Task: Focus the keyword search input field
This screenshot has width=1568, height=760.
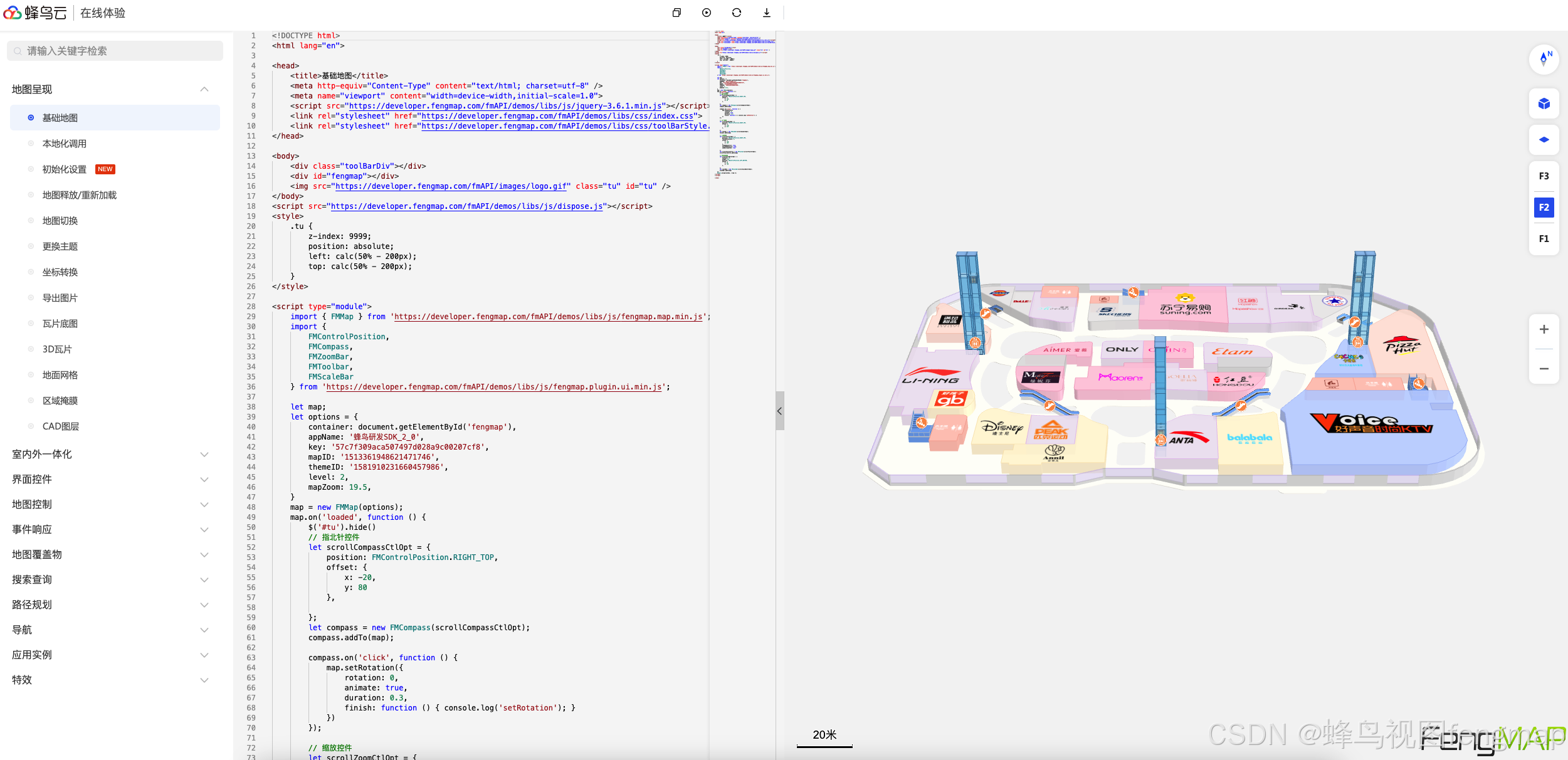Action: 115,51
